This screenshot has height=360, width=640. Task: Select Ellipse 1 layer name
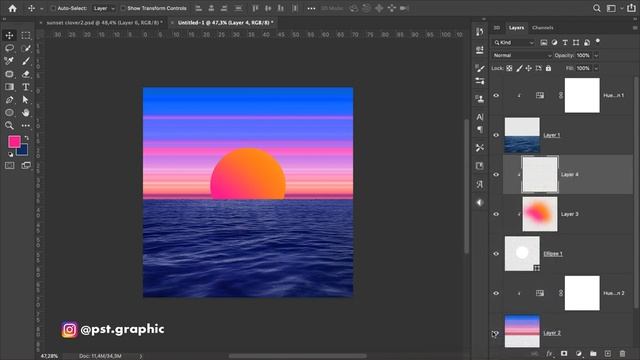pyautogui.click(x=553, y=253)
